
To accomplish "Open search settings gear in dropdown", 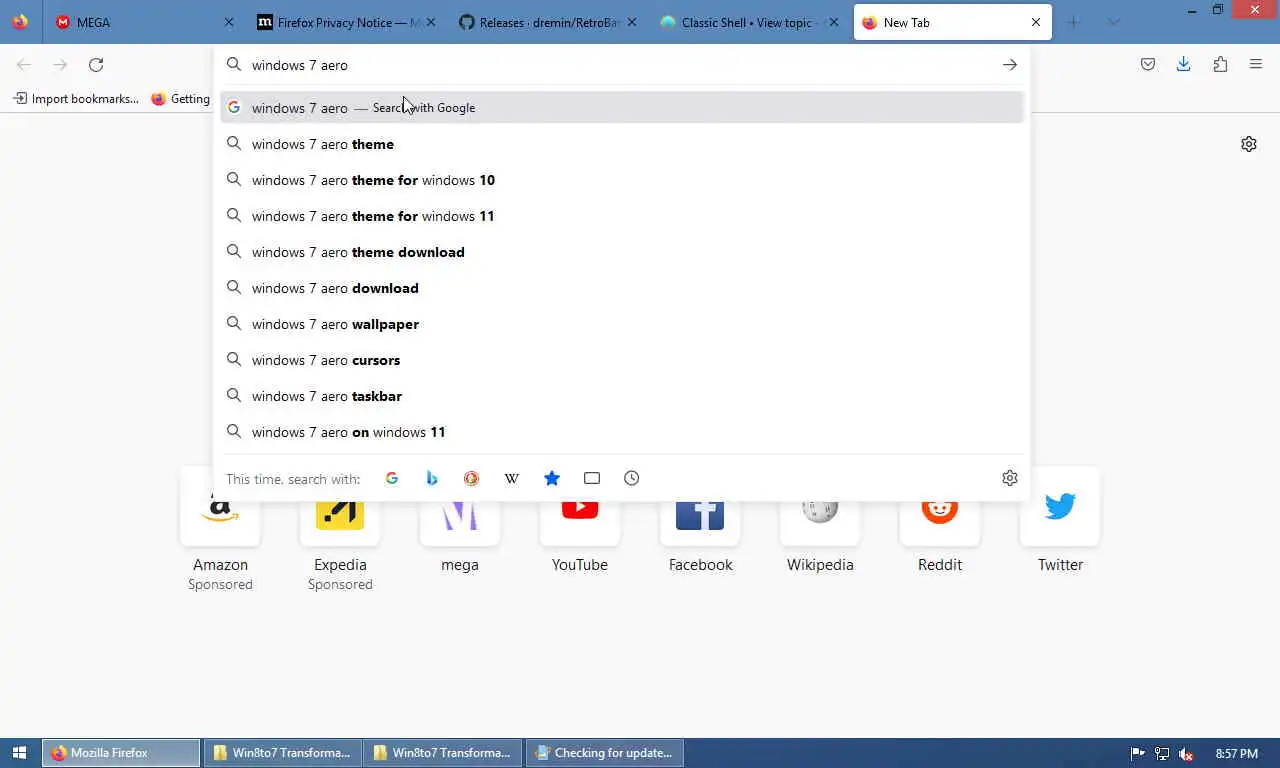I will point(1010,478).
